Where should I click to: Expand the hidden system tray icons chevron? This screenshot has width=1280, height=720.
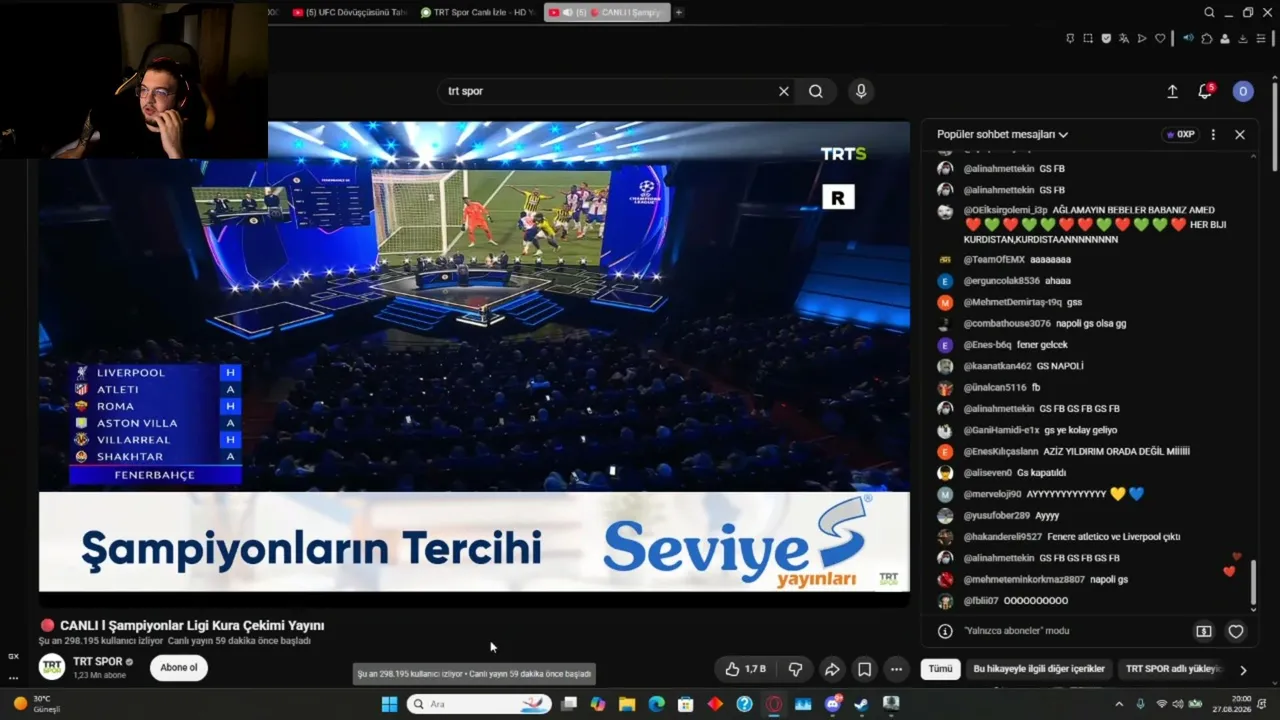[1119, 704]
